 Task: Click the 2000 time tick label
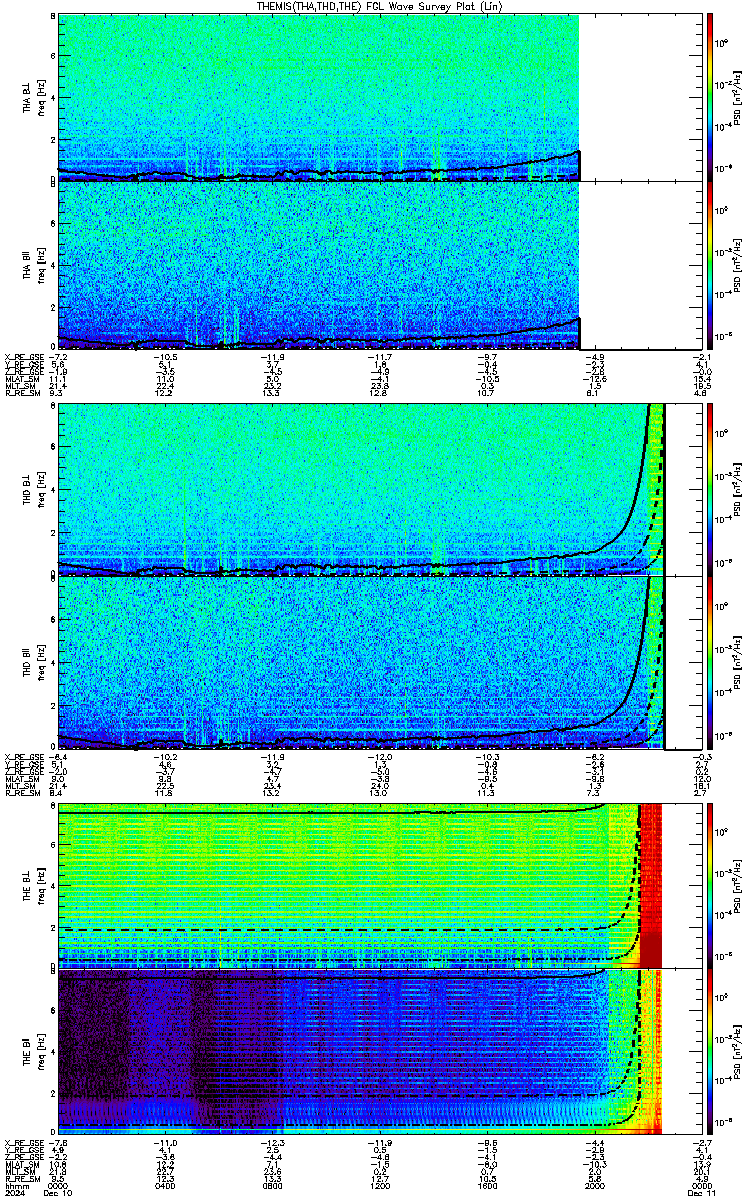[x=593, y=1185]
